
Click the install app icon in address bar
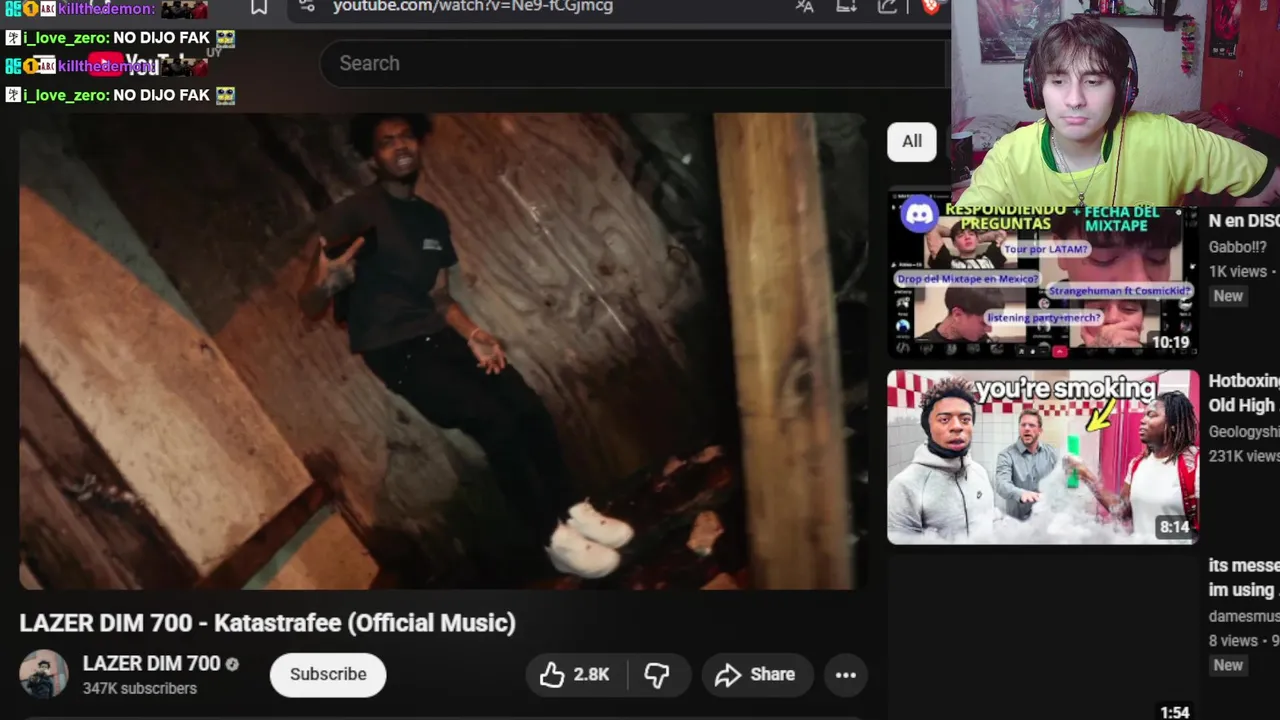[x=846, y=6]
